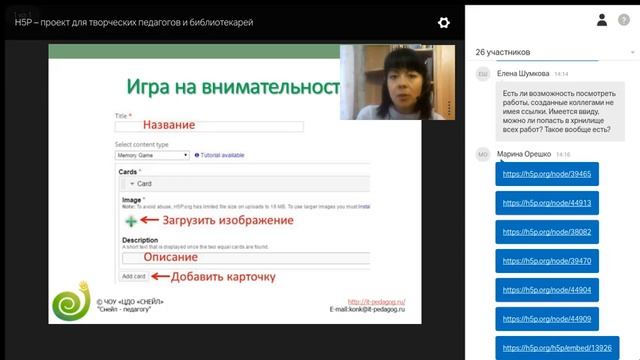
Task: Open link h5p.org/node/38082
Action: coord(547,232)
